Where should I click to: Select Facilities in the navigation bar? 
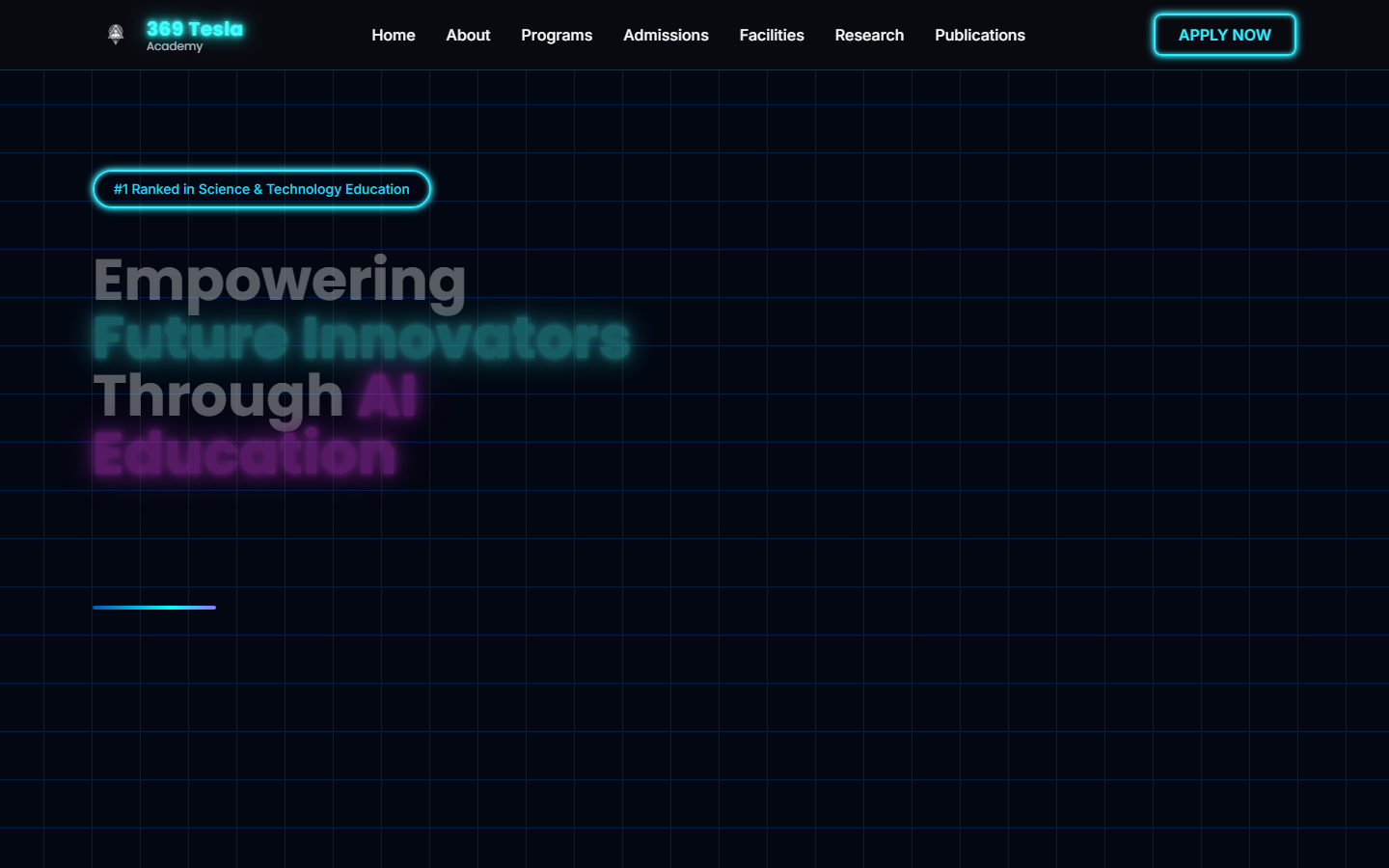pos(772,35)
